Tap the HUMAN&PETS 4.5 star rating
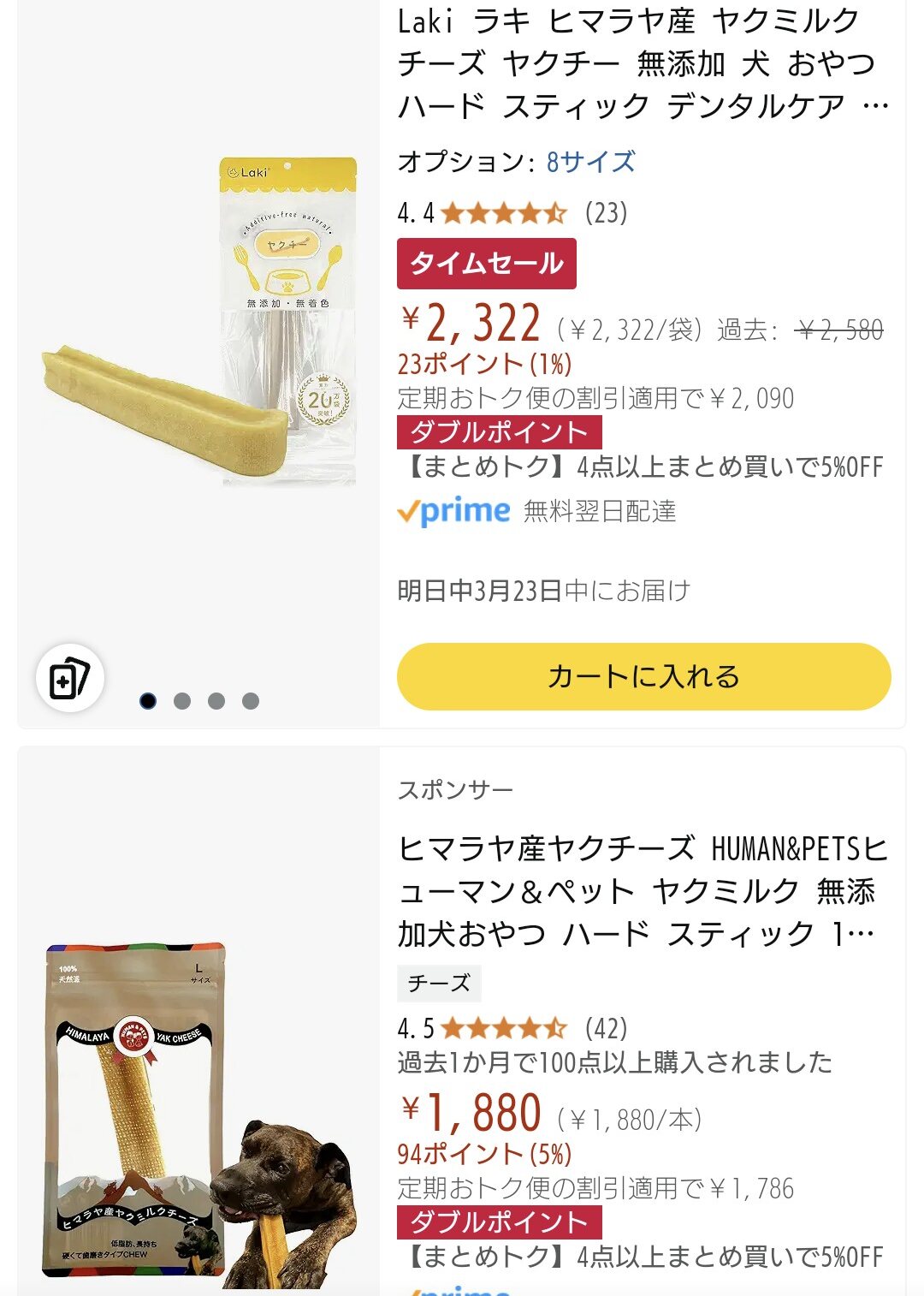The height and width of the screenshot is (1296, 924). (503, 1028)
